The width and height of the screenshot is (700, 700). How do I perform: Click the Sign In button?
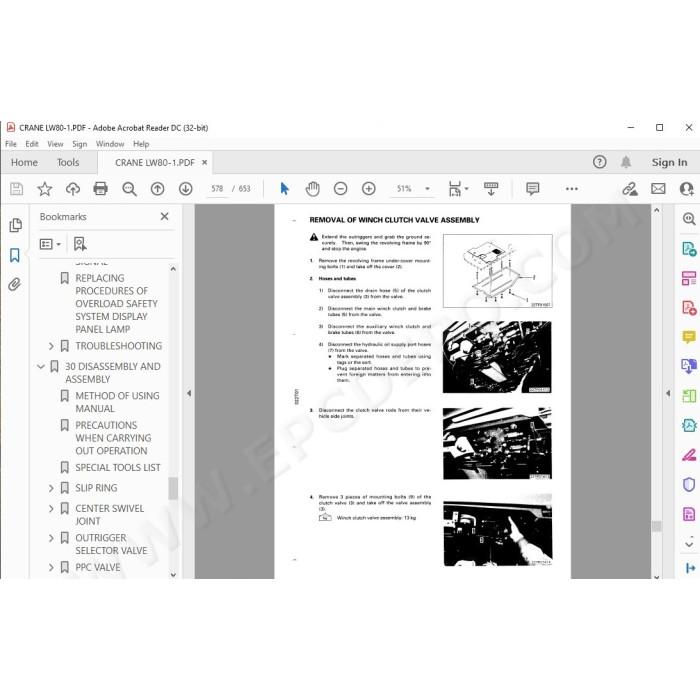click(x=669, y=162)
